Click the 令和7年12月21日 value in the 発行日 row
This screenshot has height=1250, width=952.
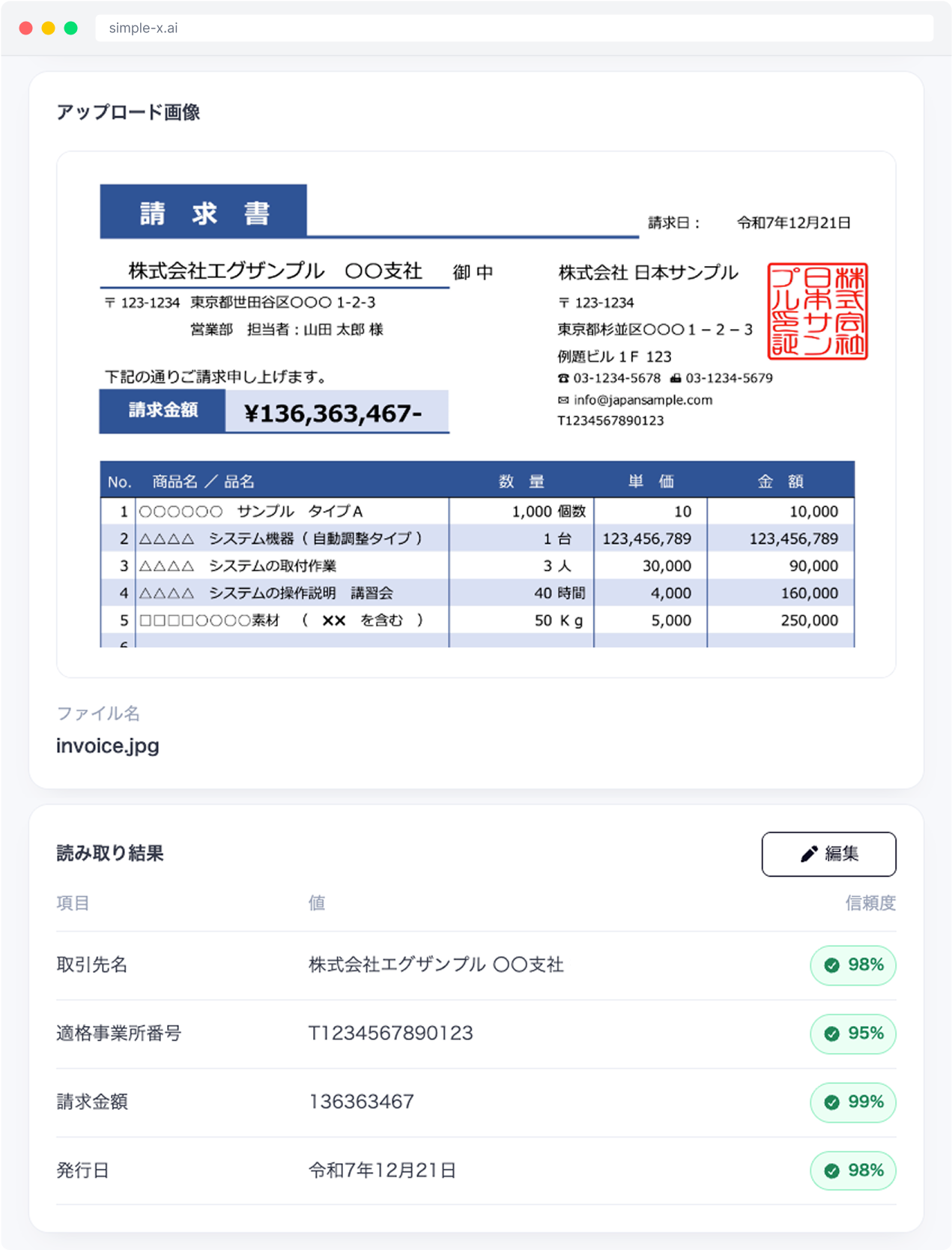[x=382, y=1171]
